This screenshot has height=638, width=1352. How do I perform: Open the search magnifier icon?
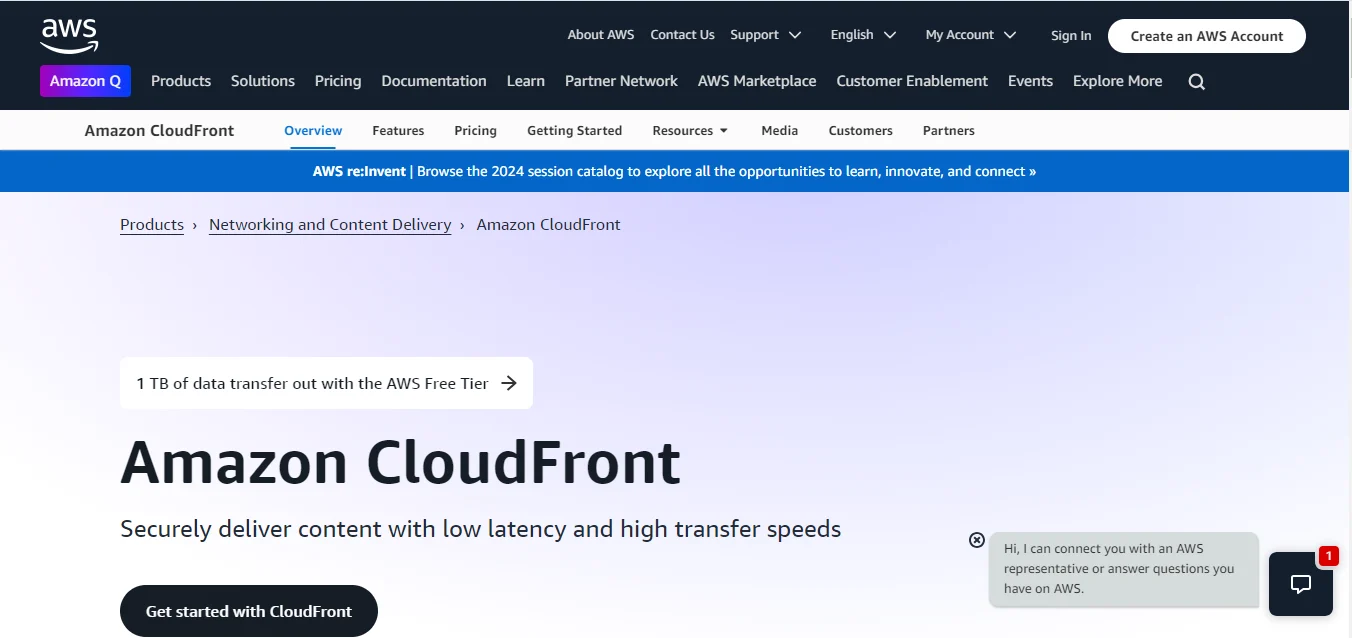1196,82
